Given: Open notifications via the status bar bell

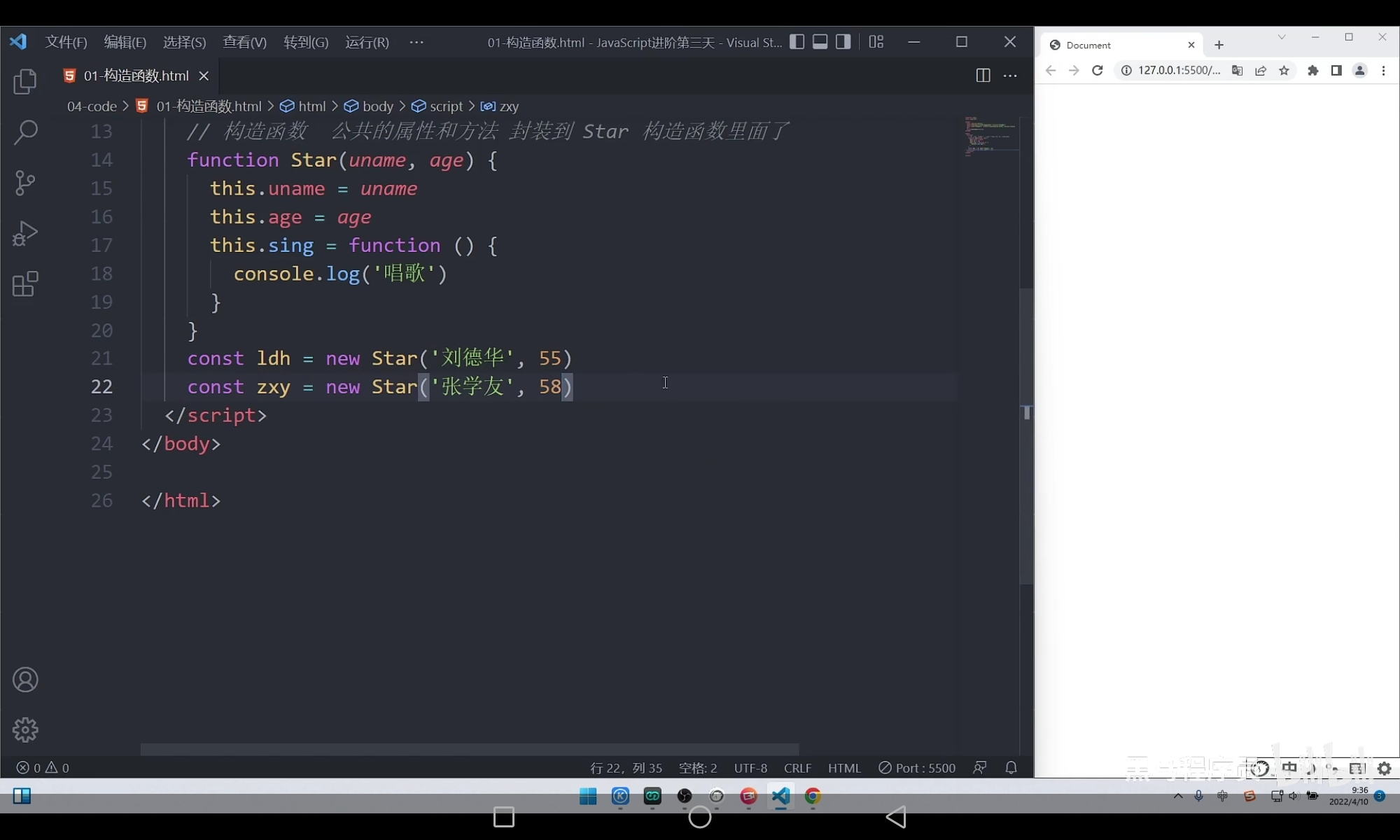Looking at the screenshot, I should tap(1011, 768).
